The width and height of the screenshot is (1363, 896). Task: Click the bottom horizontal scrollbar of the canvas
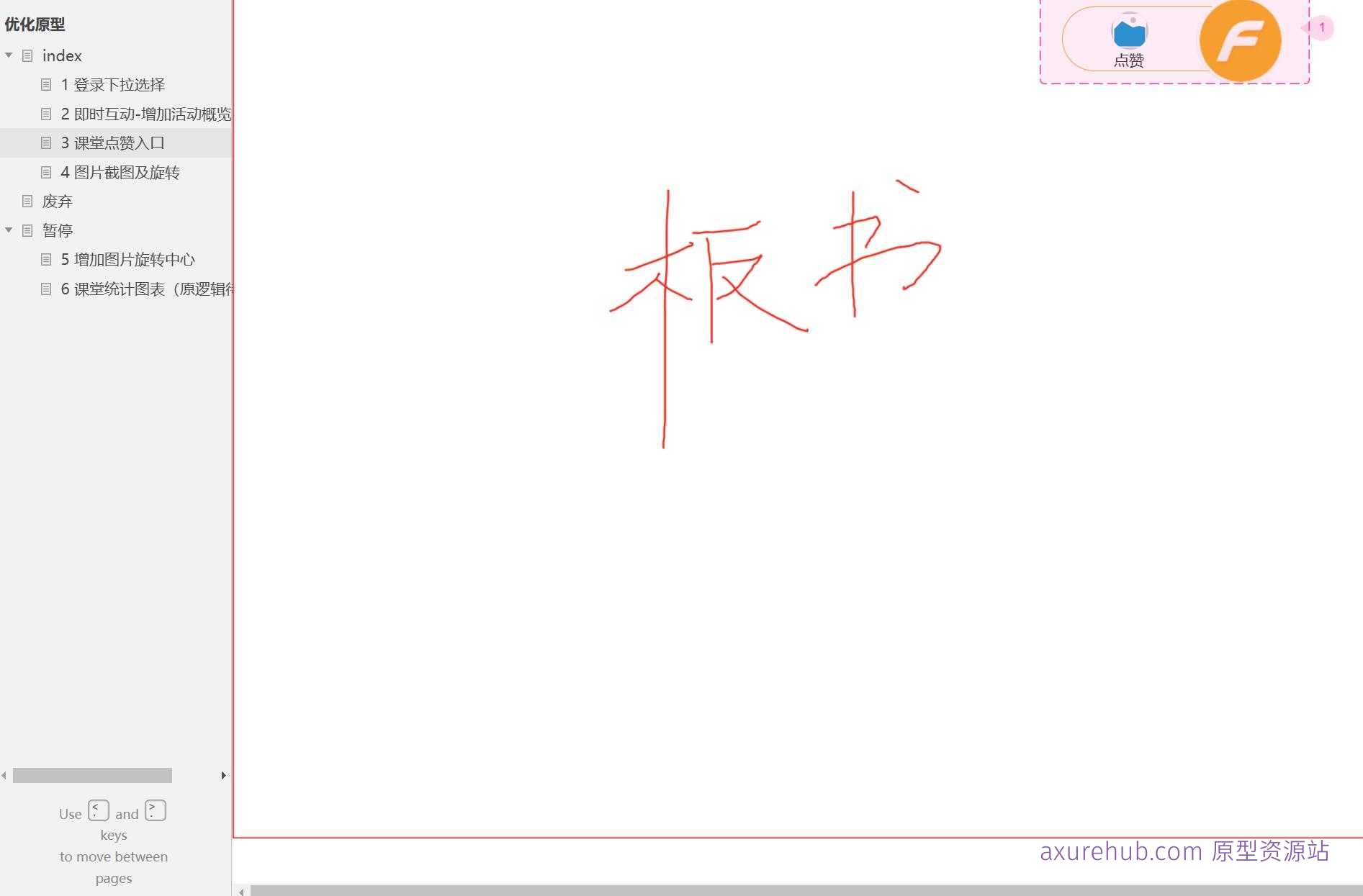(792, 890)
